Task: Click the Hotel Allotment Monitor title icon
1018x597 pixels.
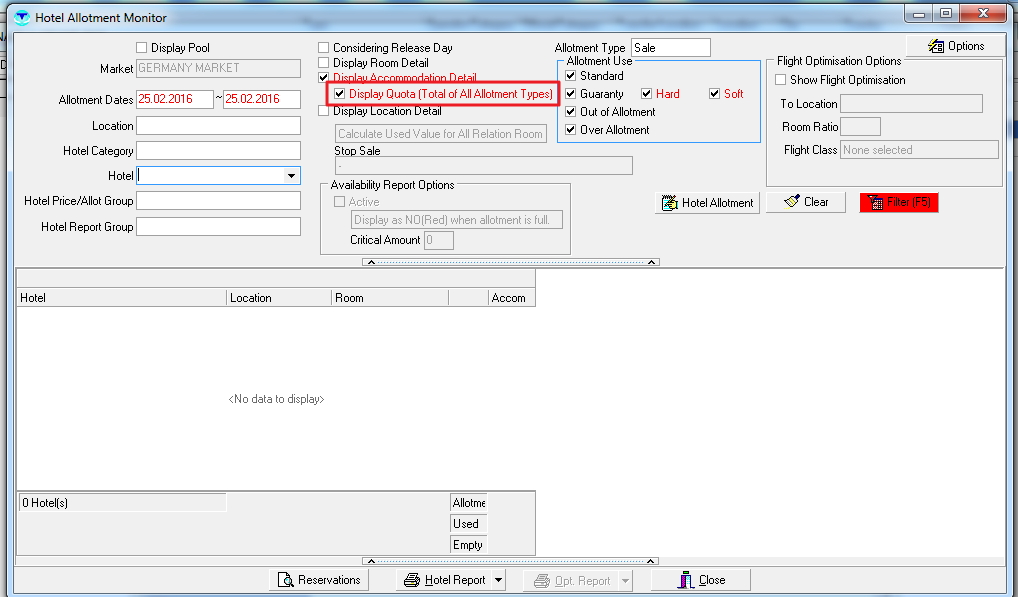Action: [x=21, y=17]
